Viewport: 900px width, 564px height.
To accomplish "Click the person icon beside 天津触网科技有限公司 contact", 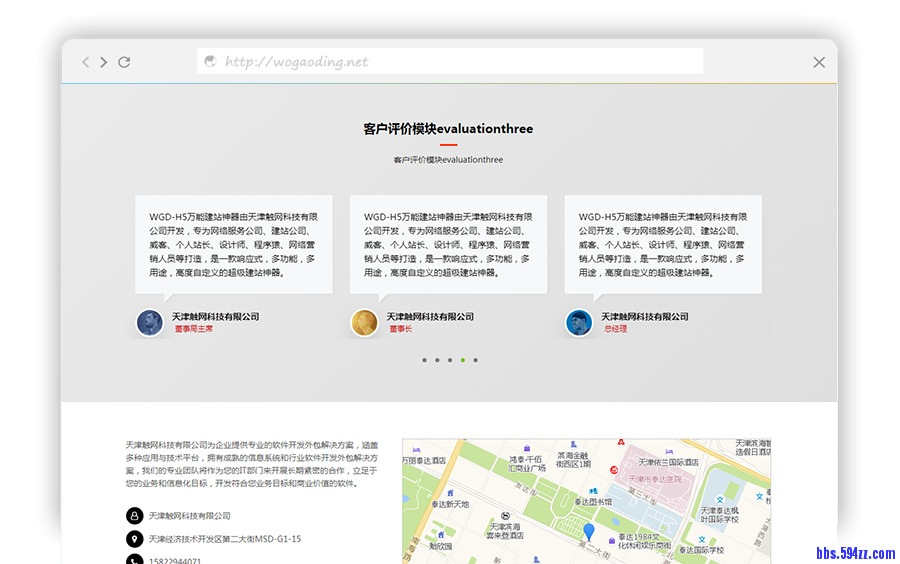I will (134, 516).
